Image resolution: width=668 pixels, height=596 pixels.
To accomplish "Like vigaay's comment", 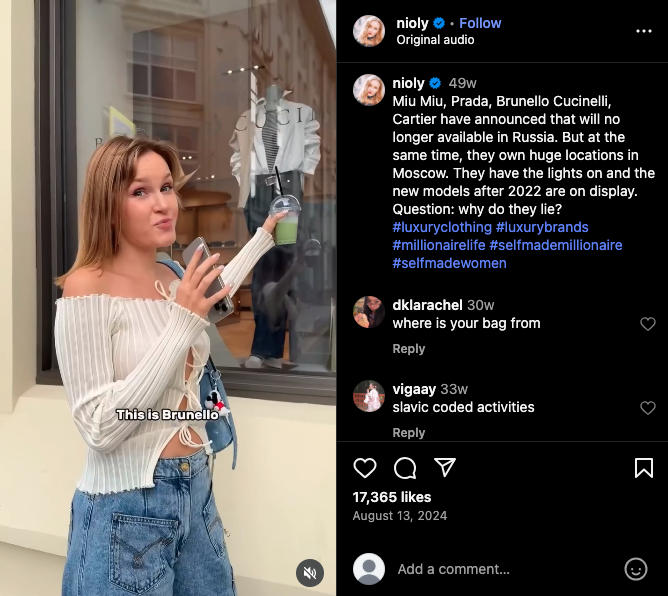I will (x=648, y=408).
